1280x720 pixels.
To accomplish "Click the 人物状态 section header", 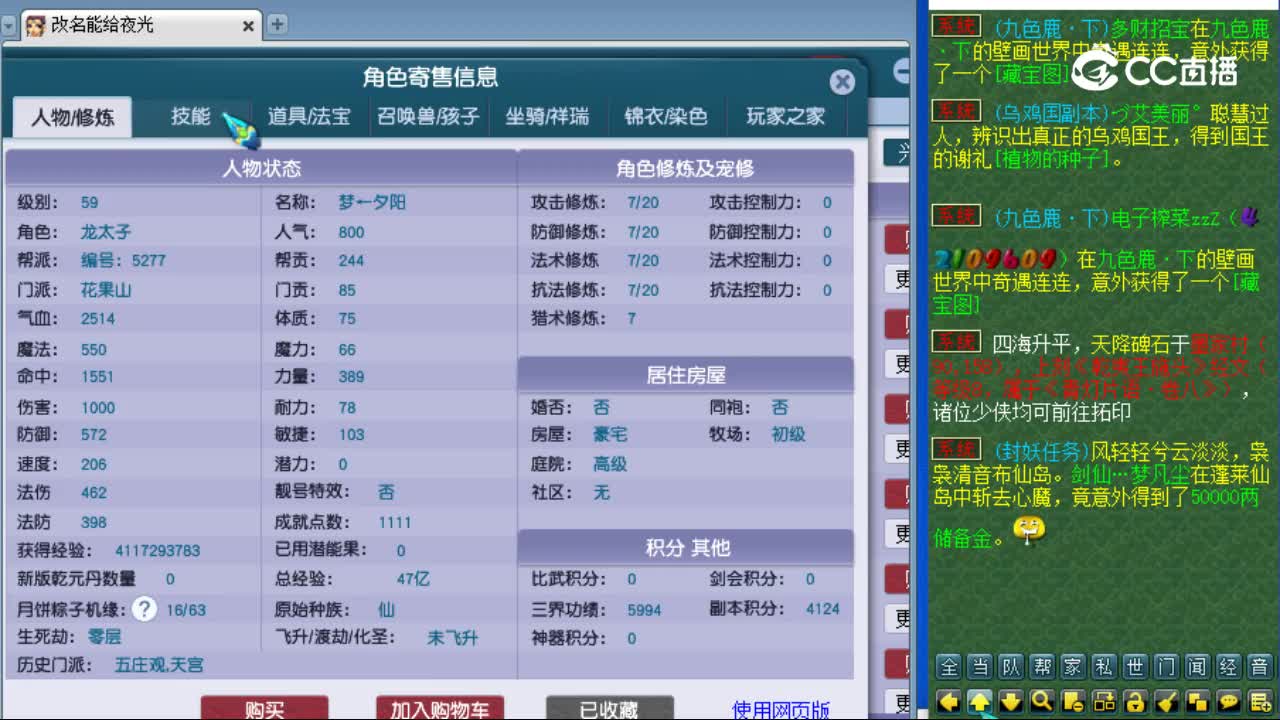I will pyautogui.click(x=261, y=169).
